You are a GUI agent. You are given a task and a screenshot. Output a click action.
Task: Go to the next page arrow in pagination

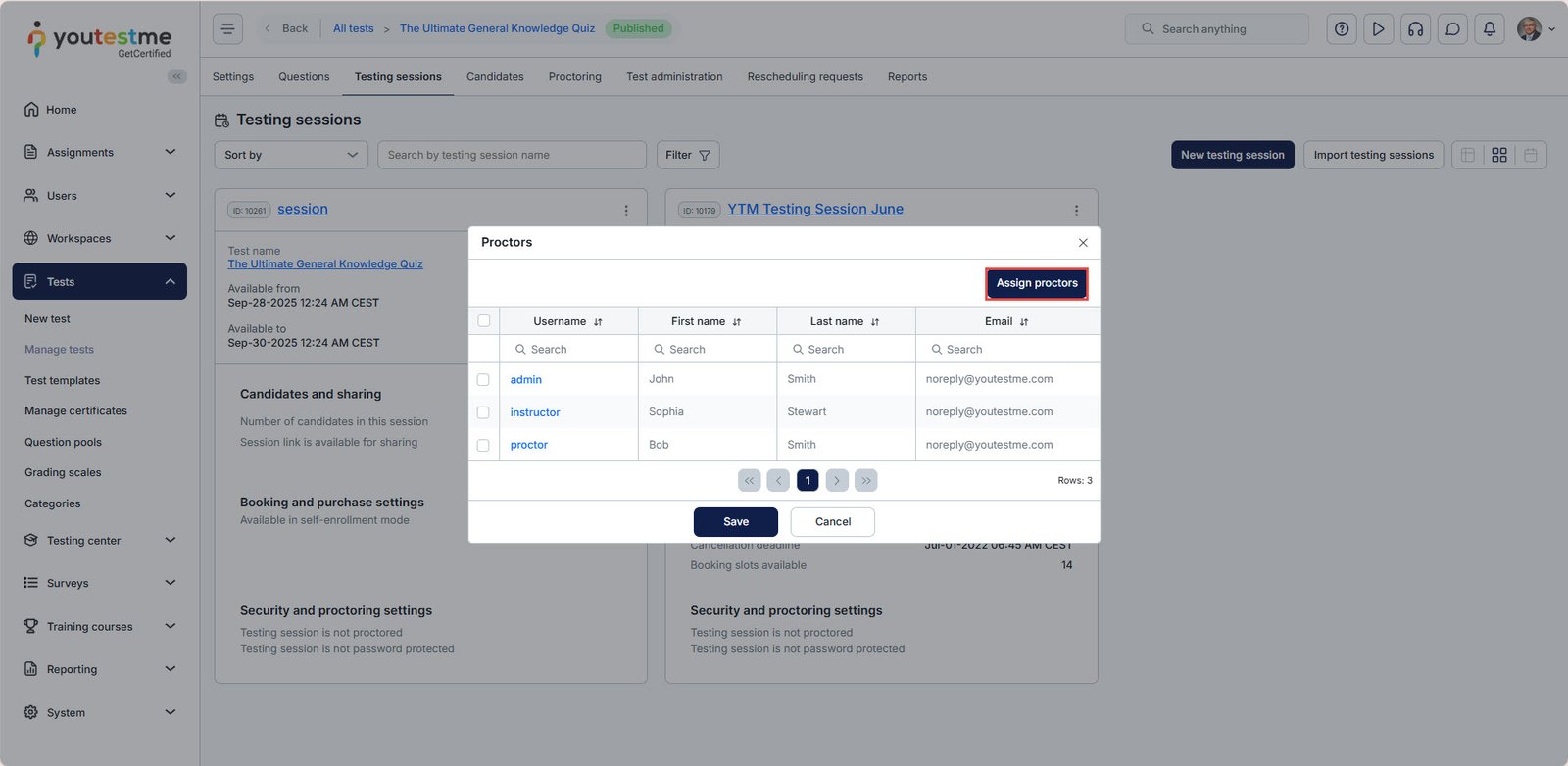[x=837, y=481]
